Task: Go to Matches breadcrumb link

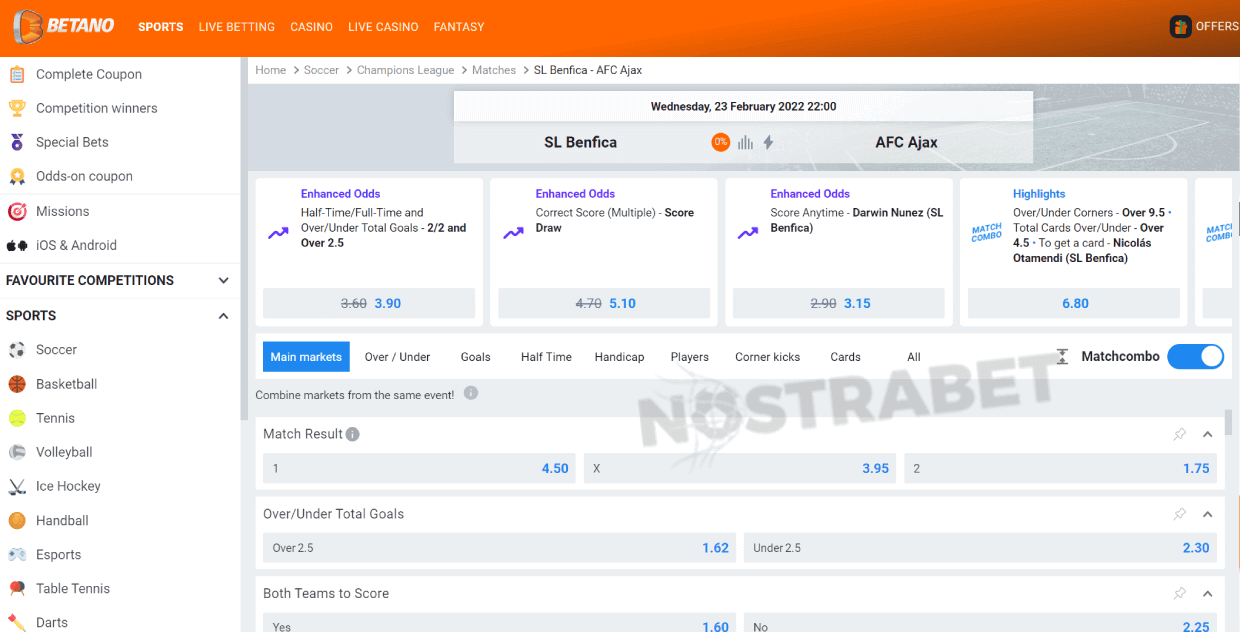Action: coord(494,70)
